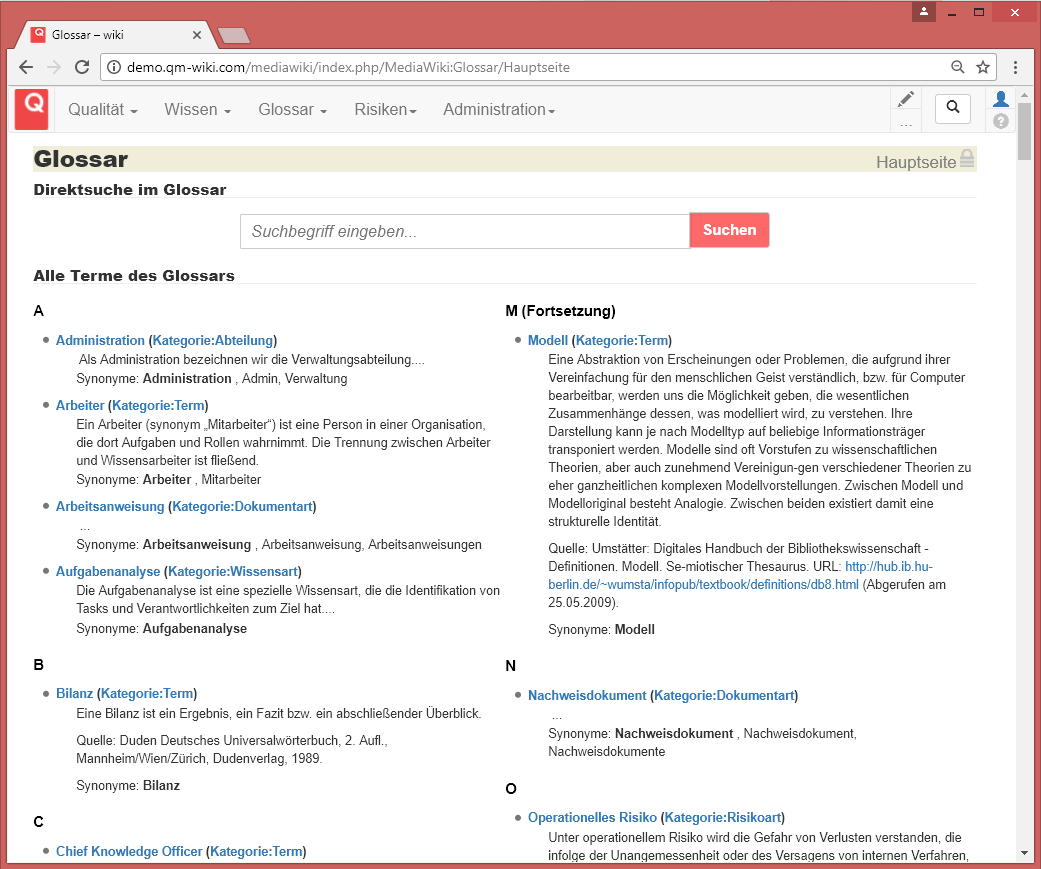Bookmark page with the star icon

pyautogui.click(x=983, y=67)
